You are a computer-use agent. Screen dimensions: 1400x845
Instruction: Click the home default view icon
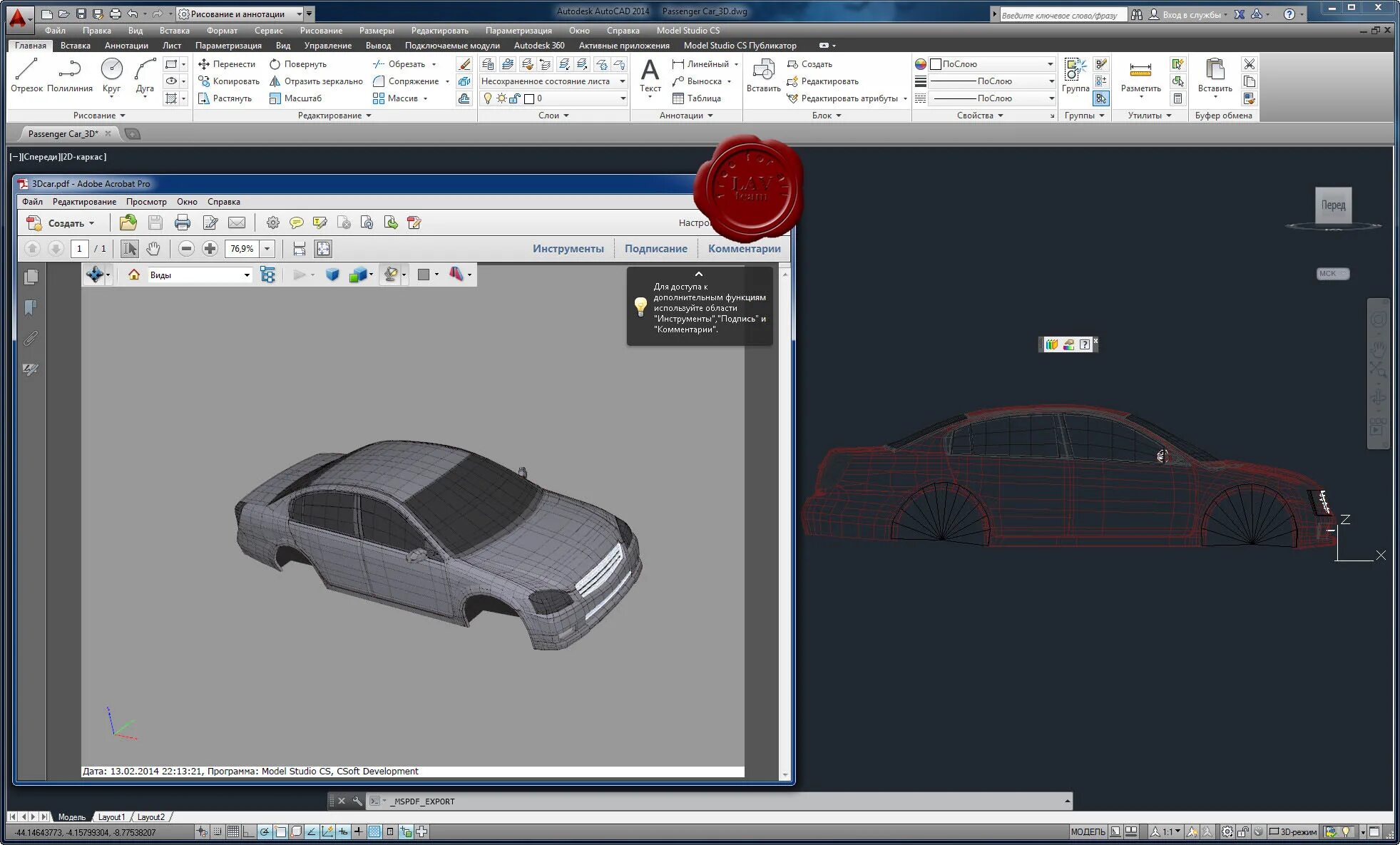click(x=133, y=275)
